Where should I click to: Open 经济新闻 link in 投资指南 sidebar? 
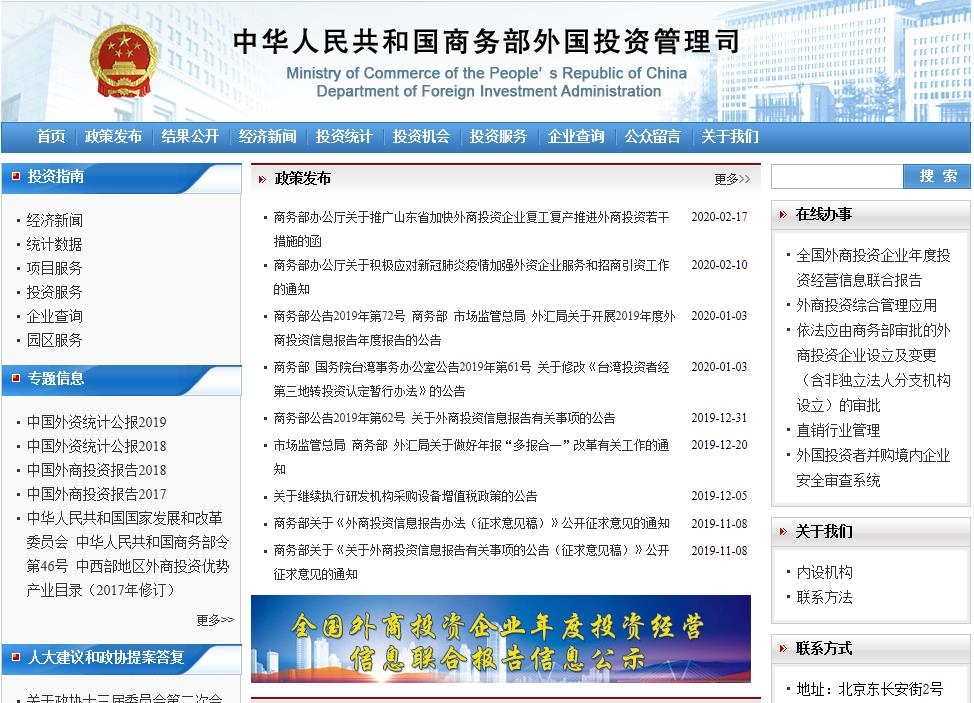pyautogui.click(x=55, y=220)
